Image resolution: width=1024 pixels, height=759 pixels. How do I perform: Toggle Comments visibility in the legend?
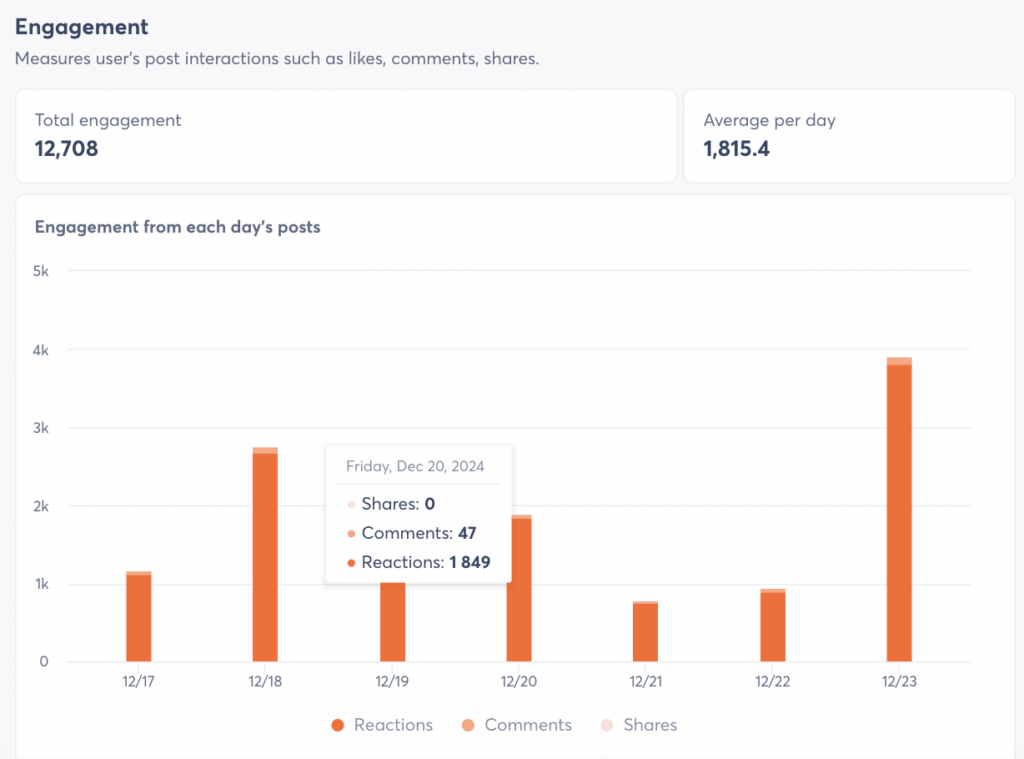coord(516,724)
